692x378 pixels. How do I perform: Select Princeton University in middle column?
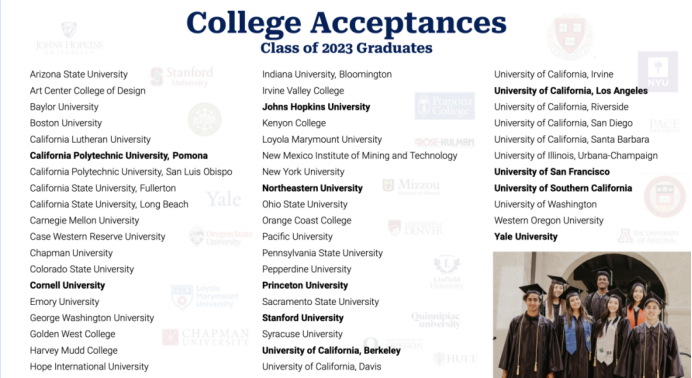(305, 285)
